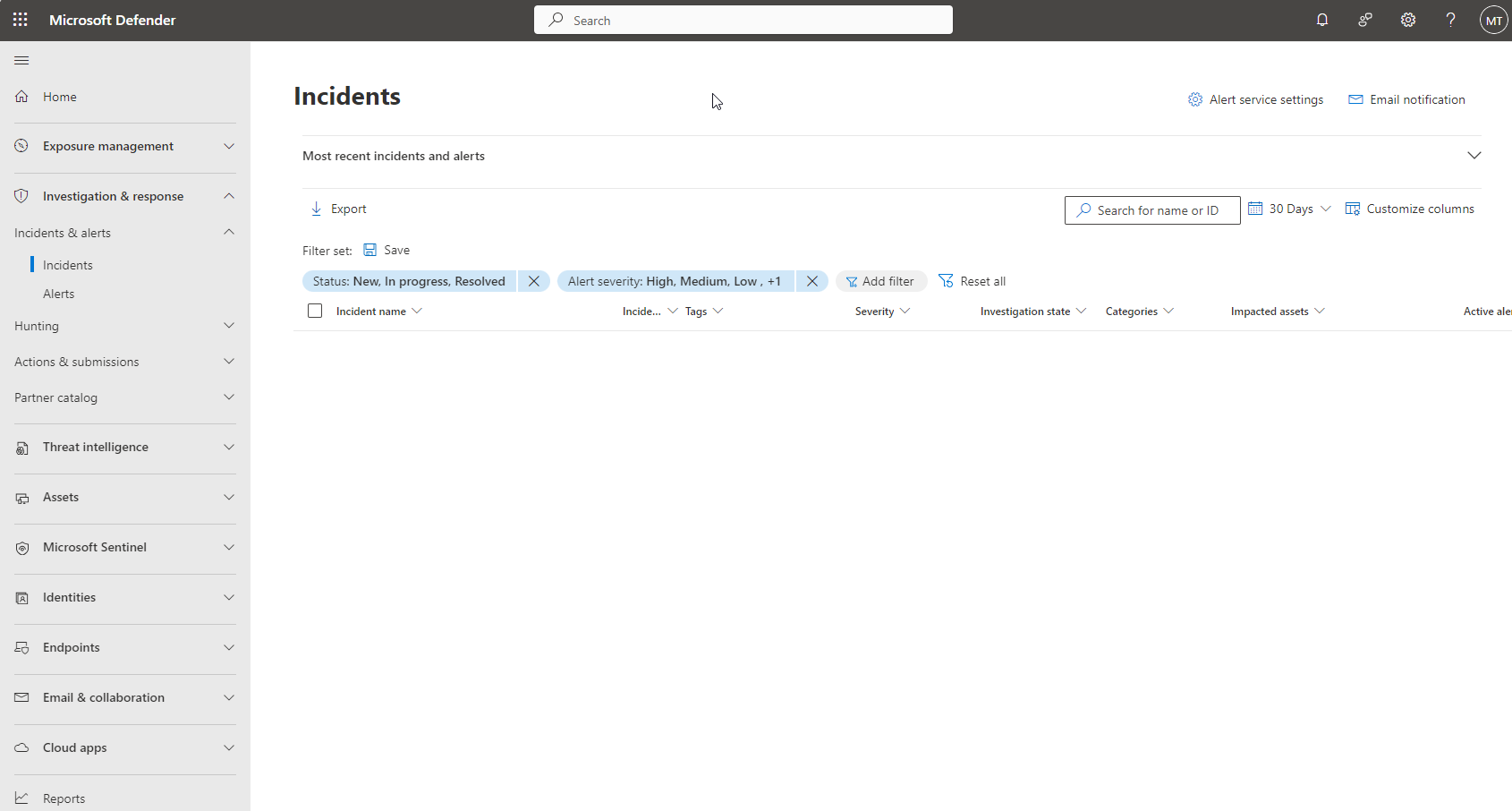This screenshot has width=1512, height=811.
Task: Open the community people icon in header
Action: click(x=1365, y=20)
